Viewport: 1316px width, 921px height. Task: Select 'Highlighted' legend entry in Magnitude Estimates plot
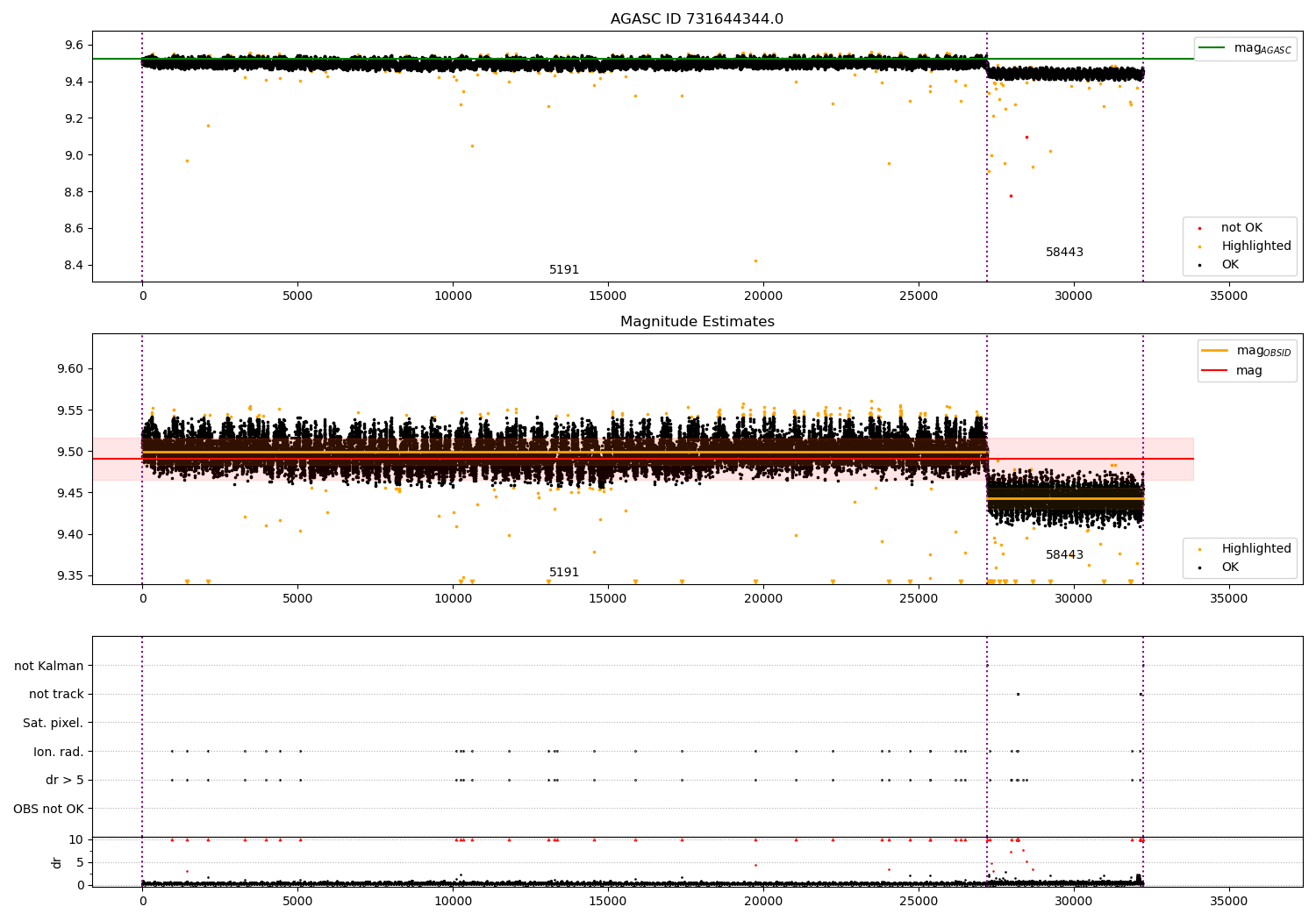[x=1255, y=549]
